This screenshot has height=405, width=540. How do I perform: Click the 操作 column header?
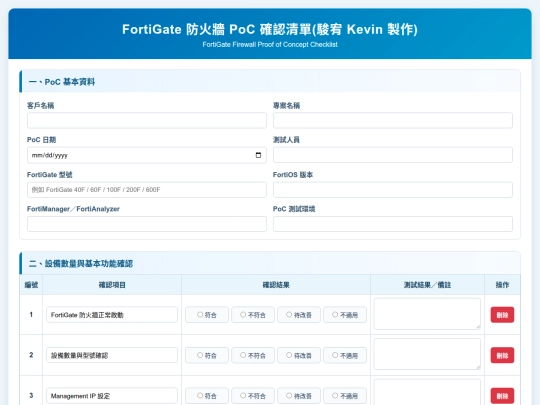pyautogui.click(x=502, y=285)
